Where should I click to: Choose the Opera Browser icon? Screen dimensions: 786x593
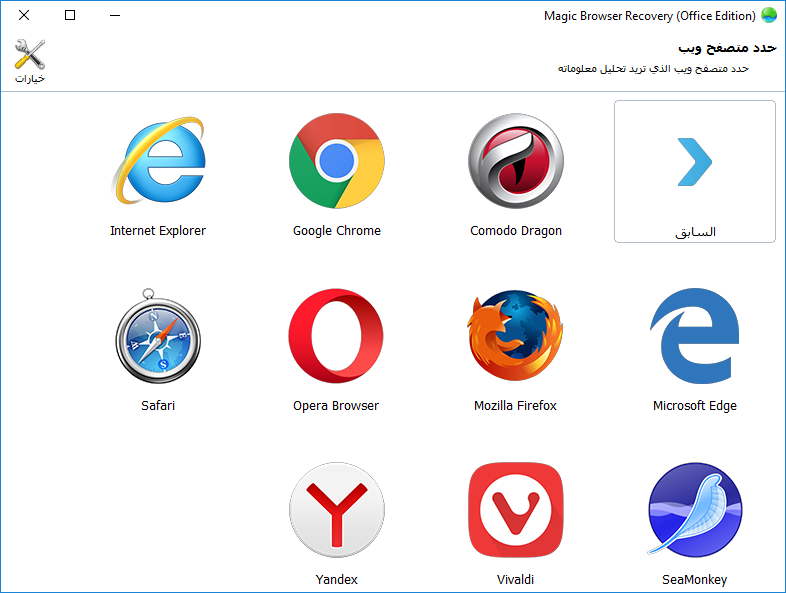336,336
